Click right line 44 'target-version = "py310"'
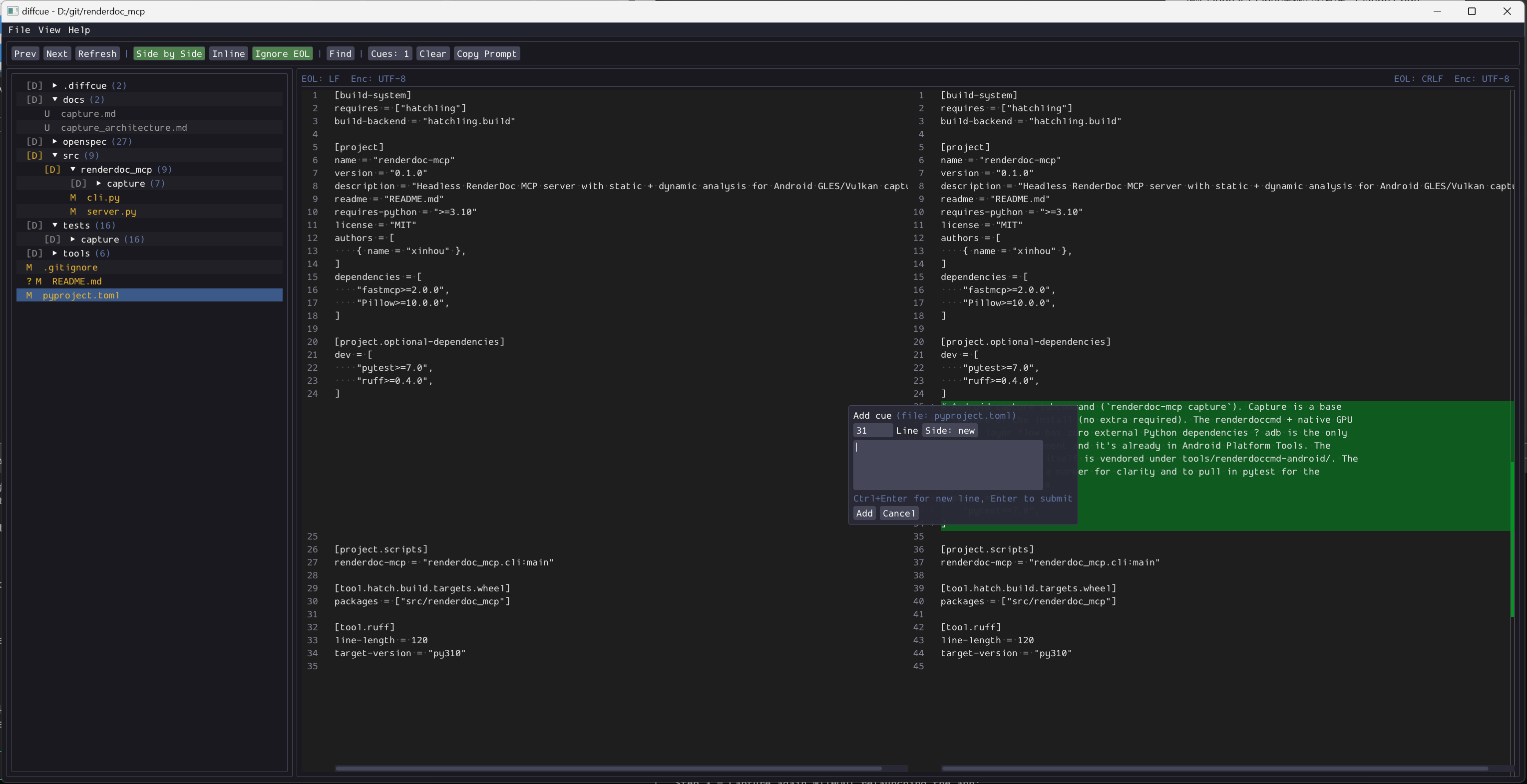Viewport: 1527px width, 784px height. (x=1006, y=653)
